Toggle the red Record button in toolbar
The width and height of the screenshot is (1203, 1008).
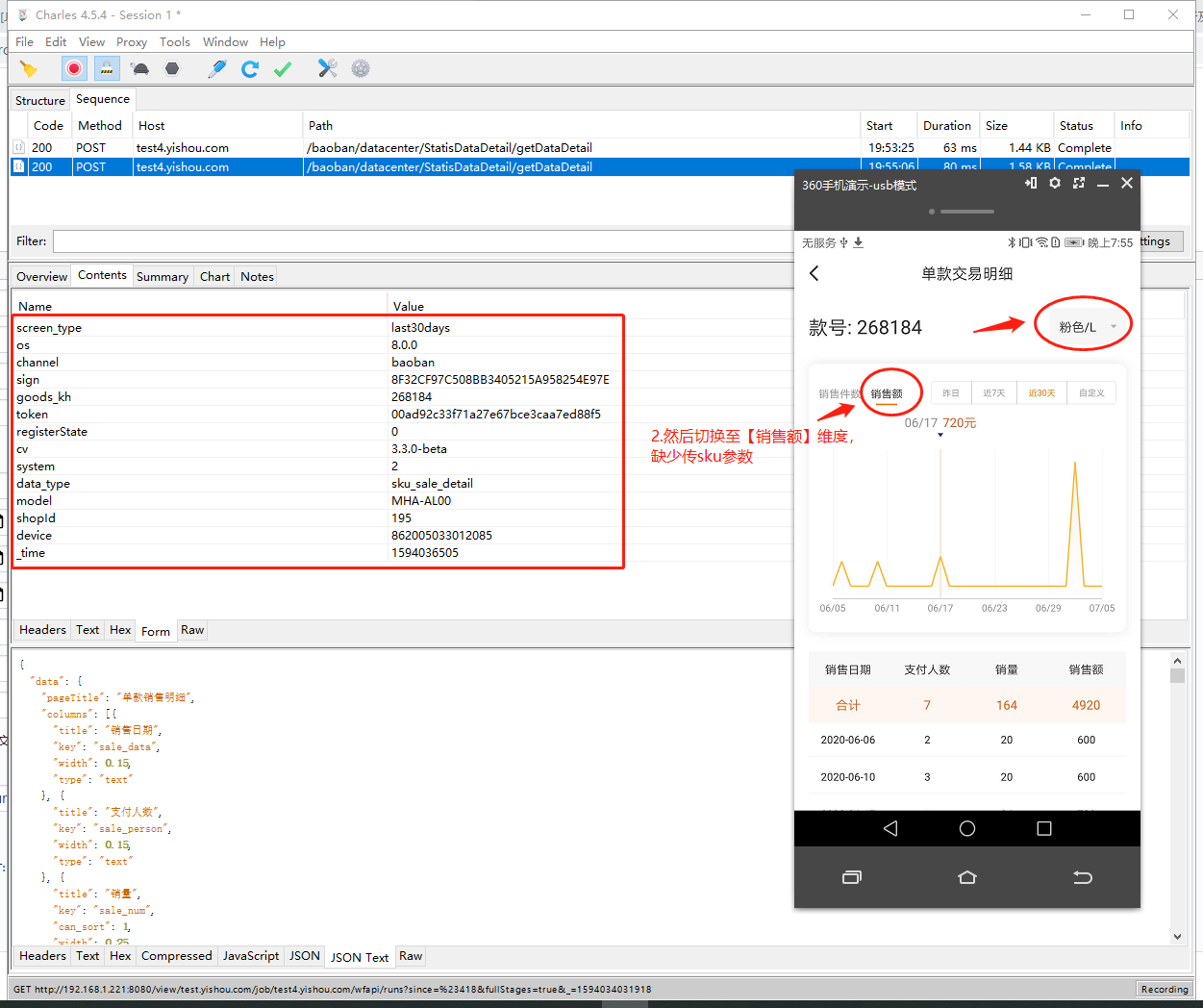pos(74,69)
